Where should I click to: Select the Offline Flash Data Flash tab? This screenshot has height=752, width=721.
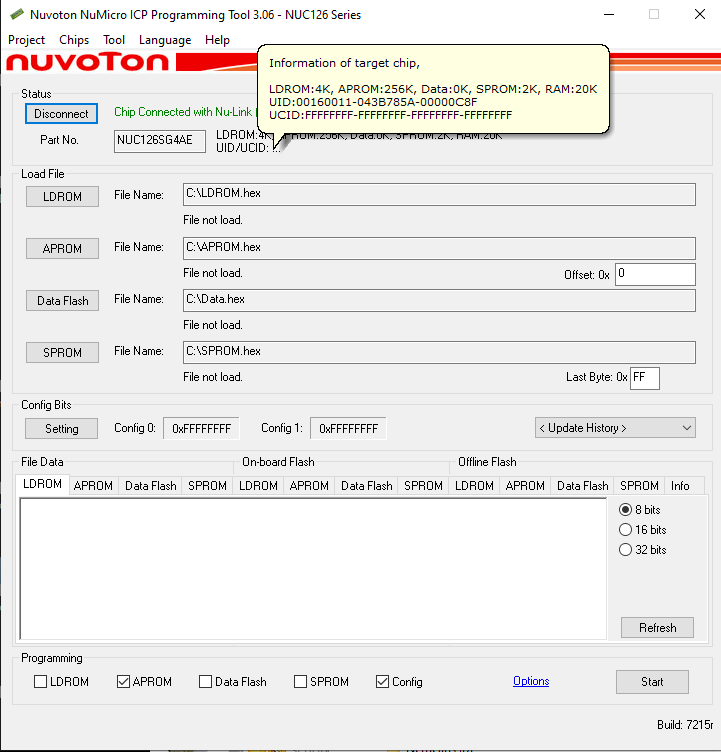pyautogui.click(x=582, y=486)
